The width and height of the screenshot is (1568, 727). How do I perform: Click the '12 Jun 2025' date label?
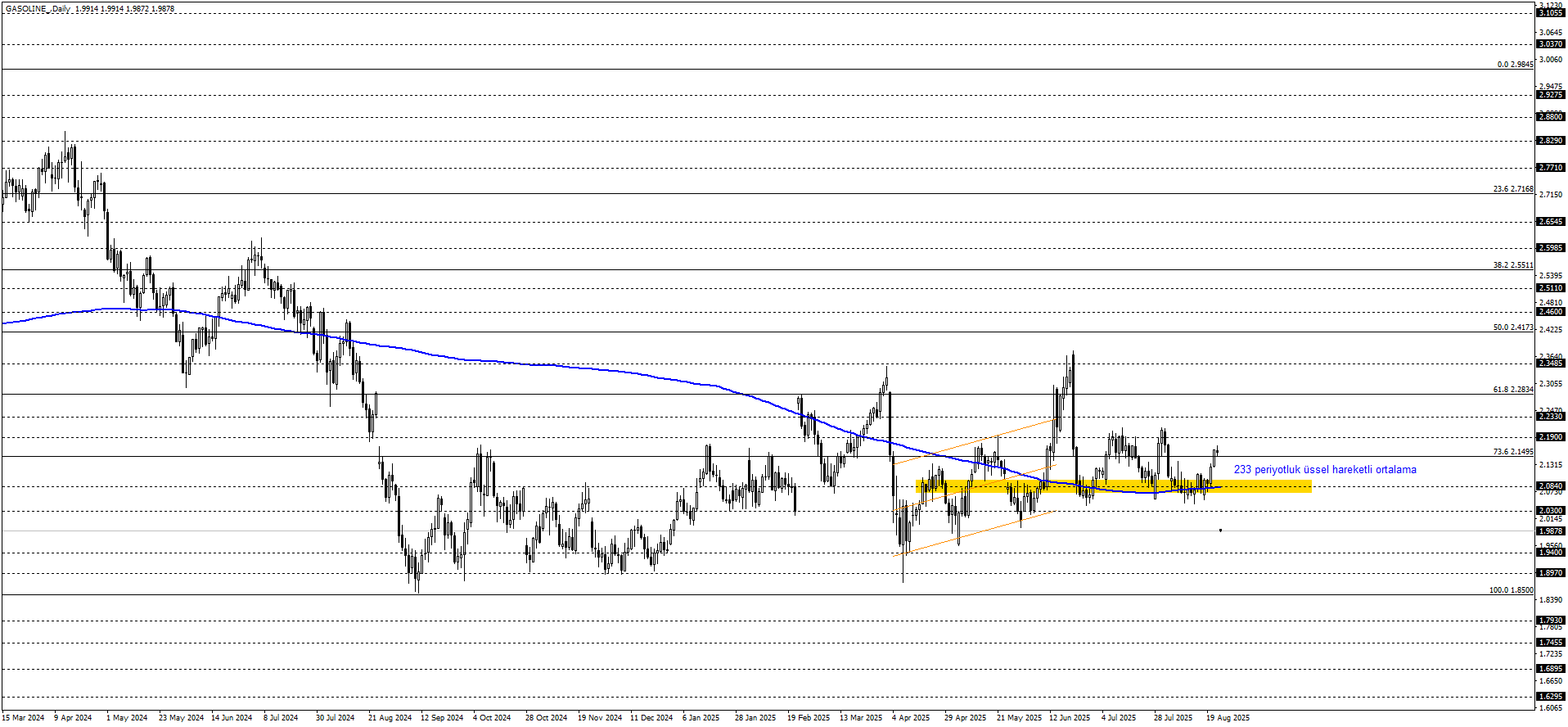(x=1070, y=718)
